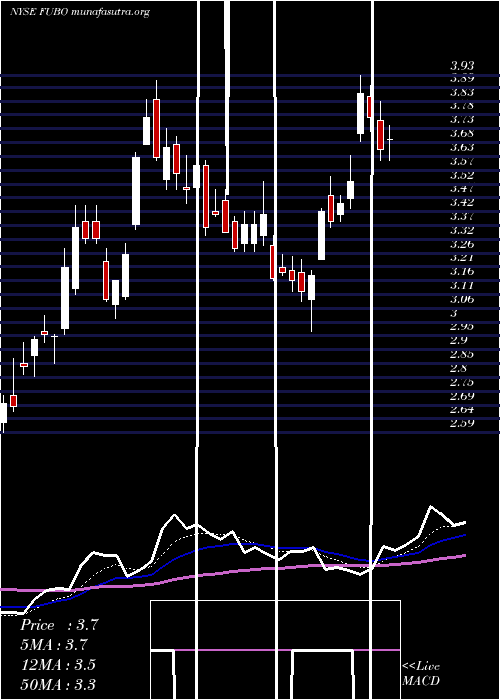The width and height of the screenshot is (500, 700).
Task: Click the MACD label text
Action: (421, 681)
